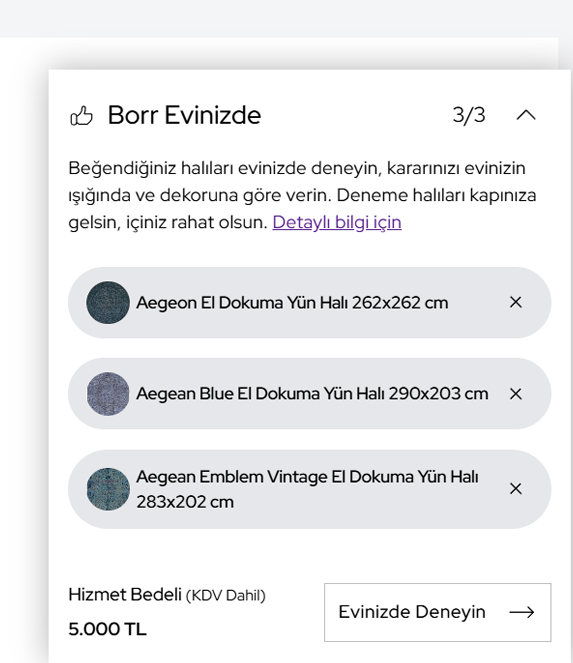Select Aegean Emblem Vintage 283x202 cm label
Screen dimensions: 573x663
point(307,489)
